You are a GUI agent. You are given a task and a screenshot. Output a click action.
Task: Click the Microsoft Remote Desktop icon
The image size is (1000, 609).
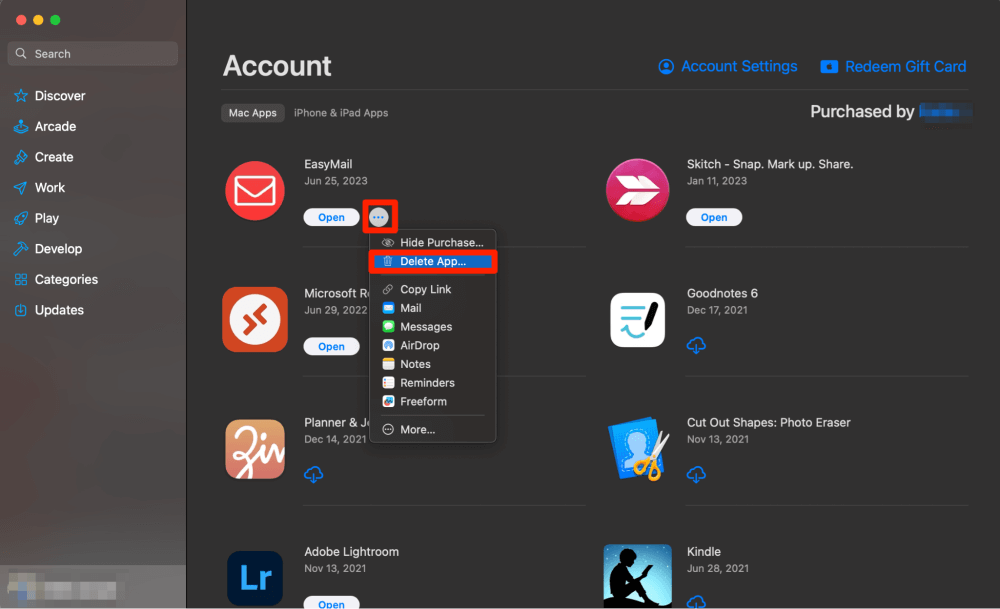(x=255, y=319)
